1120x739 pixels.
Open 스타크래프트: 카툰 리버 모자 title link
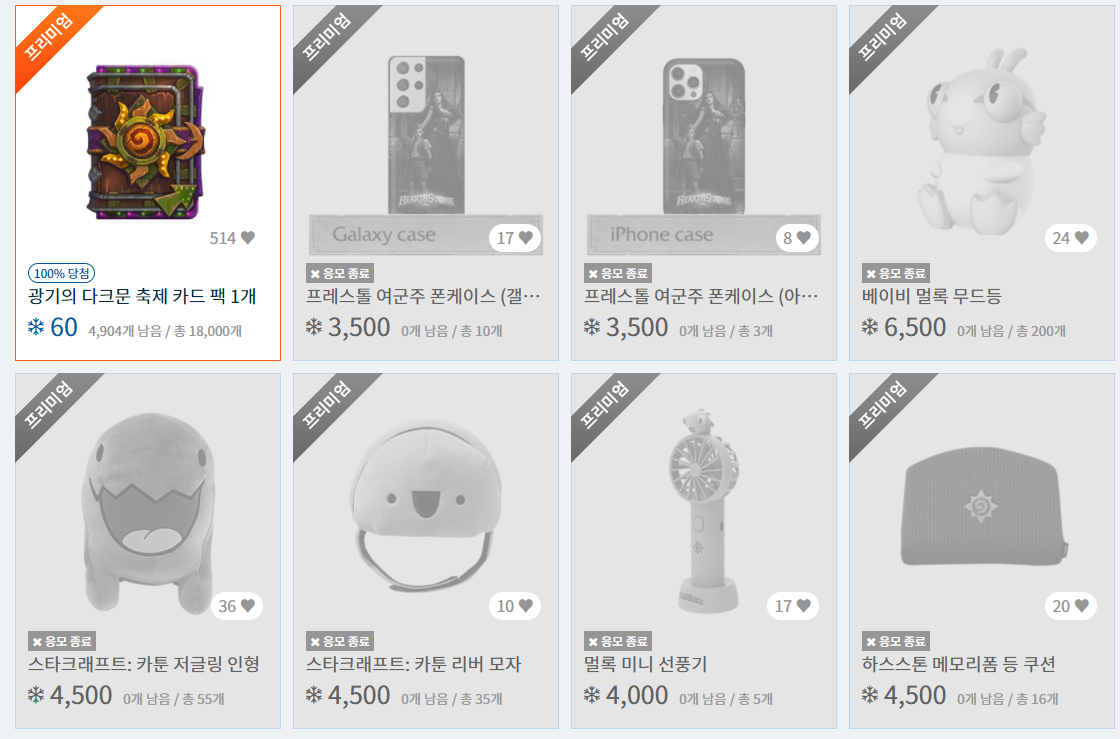pyautogui.click(x=414, y=664)
